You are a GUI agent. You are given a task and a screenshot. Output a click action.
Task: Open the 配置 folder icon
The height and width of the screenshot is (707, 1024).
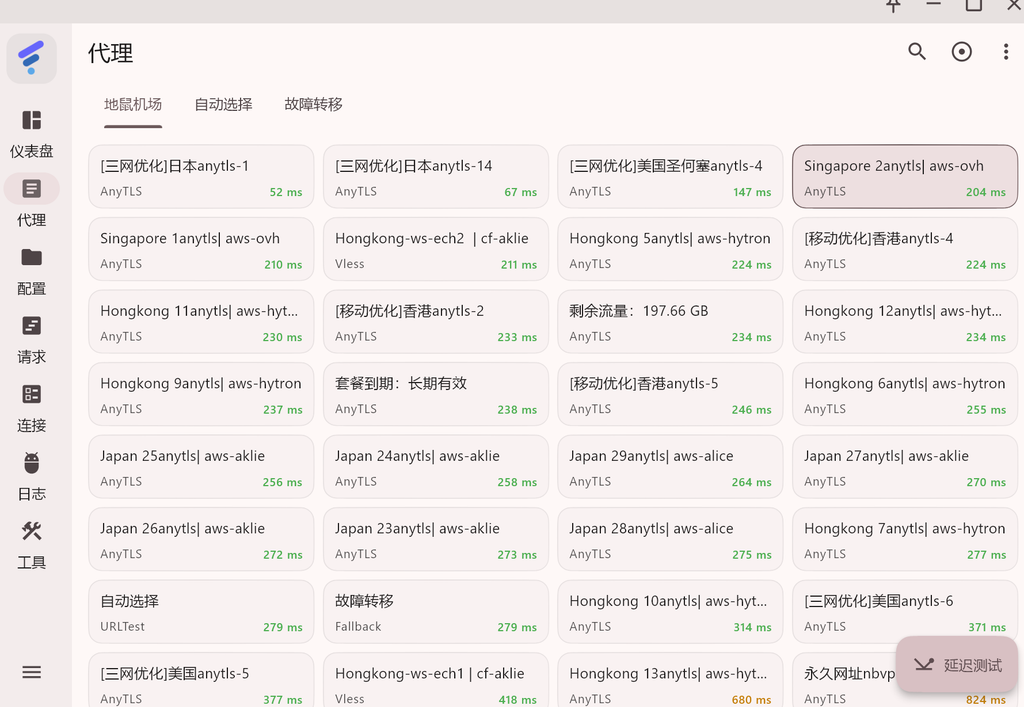point(31,257)
